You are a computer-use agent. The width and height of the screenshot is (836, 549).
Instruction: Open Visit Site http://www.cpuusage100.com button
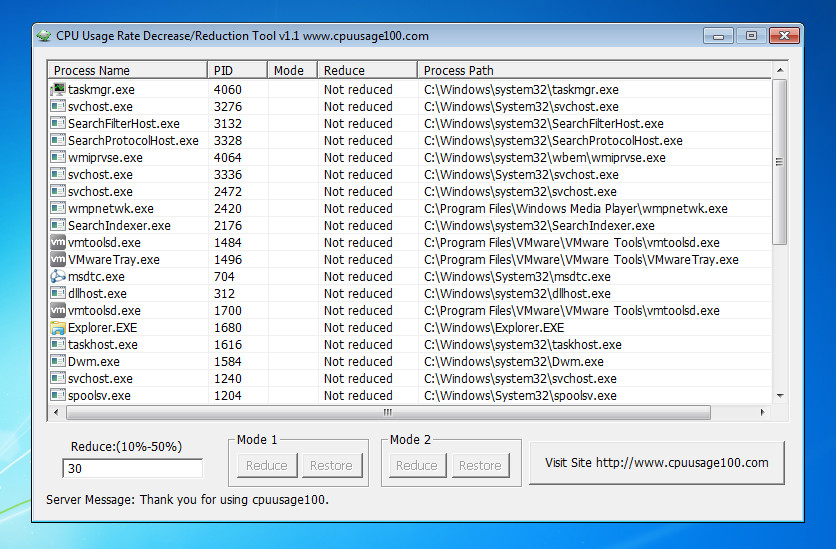[657, 463]
